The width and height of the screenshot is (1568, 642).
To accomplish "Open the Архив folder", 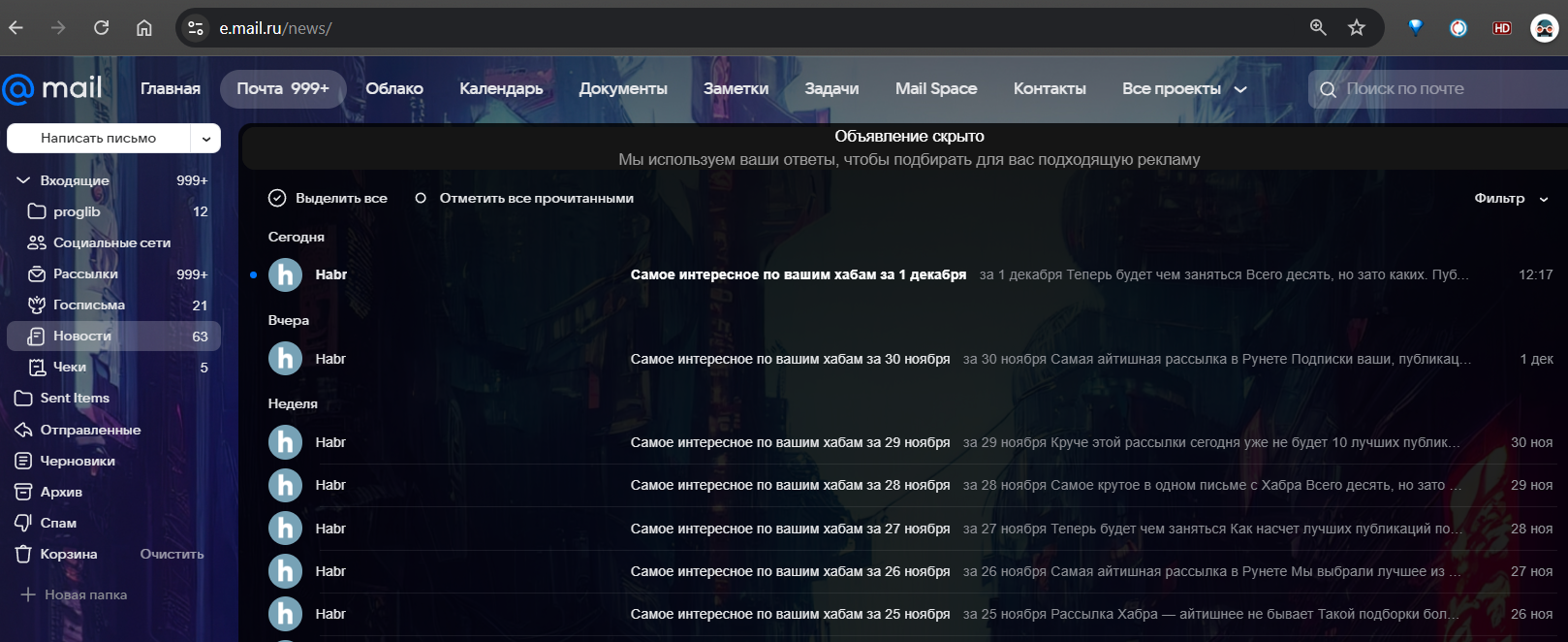I will pyautogui.click(x=113, y=492).
